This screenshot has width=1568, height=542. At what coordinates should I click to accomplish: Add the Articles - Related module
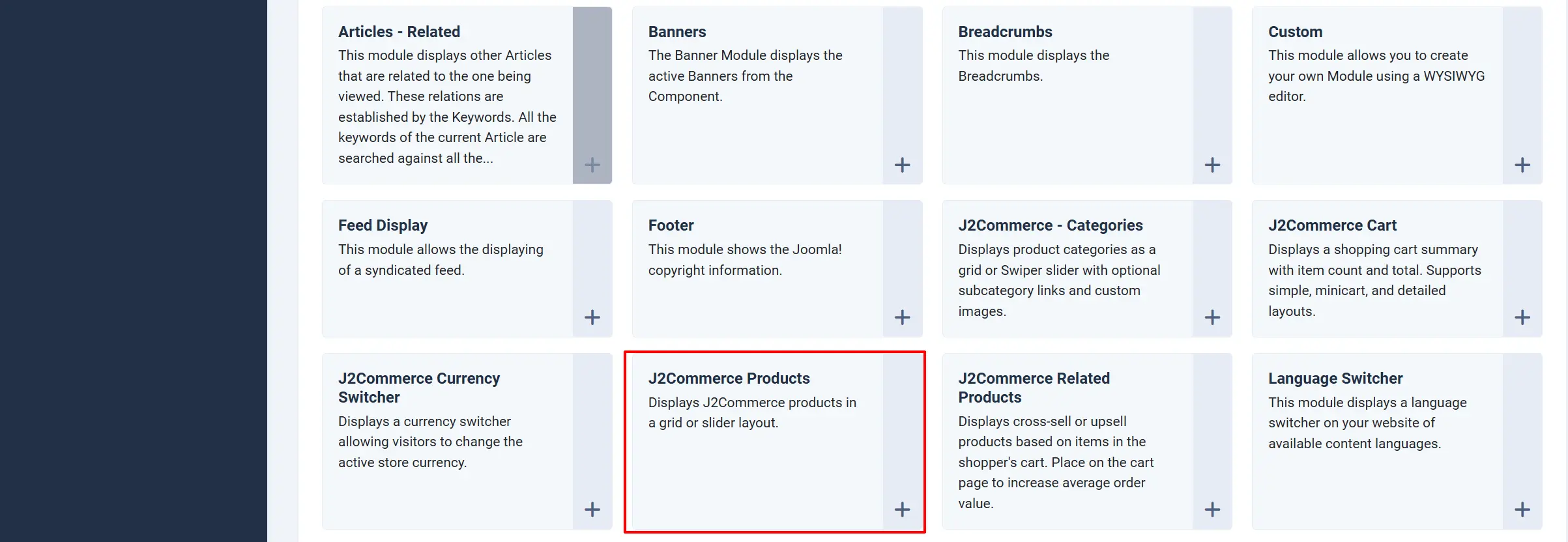[x=592, y=165]
